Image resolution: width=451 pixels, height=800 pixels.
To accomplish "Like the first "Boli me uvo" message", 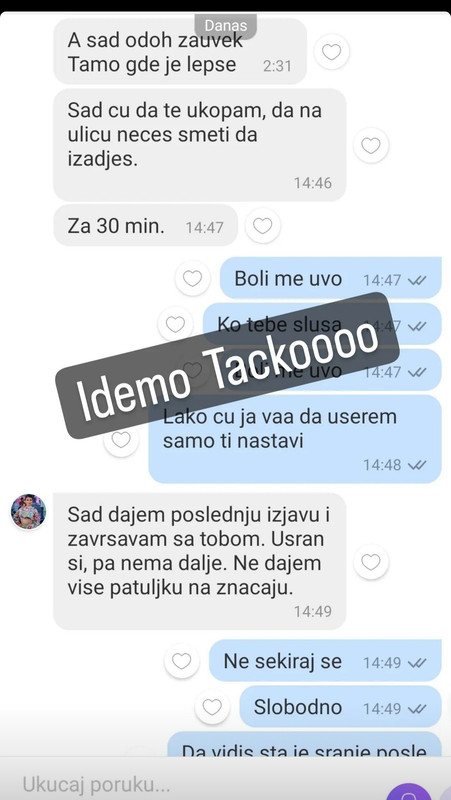I will pos(192,278).
